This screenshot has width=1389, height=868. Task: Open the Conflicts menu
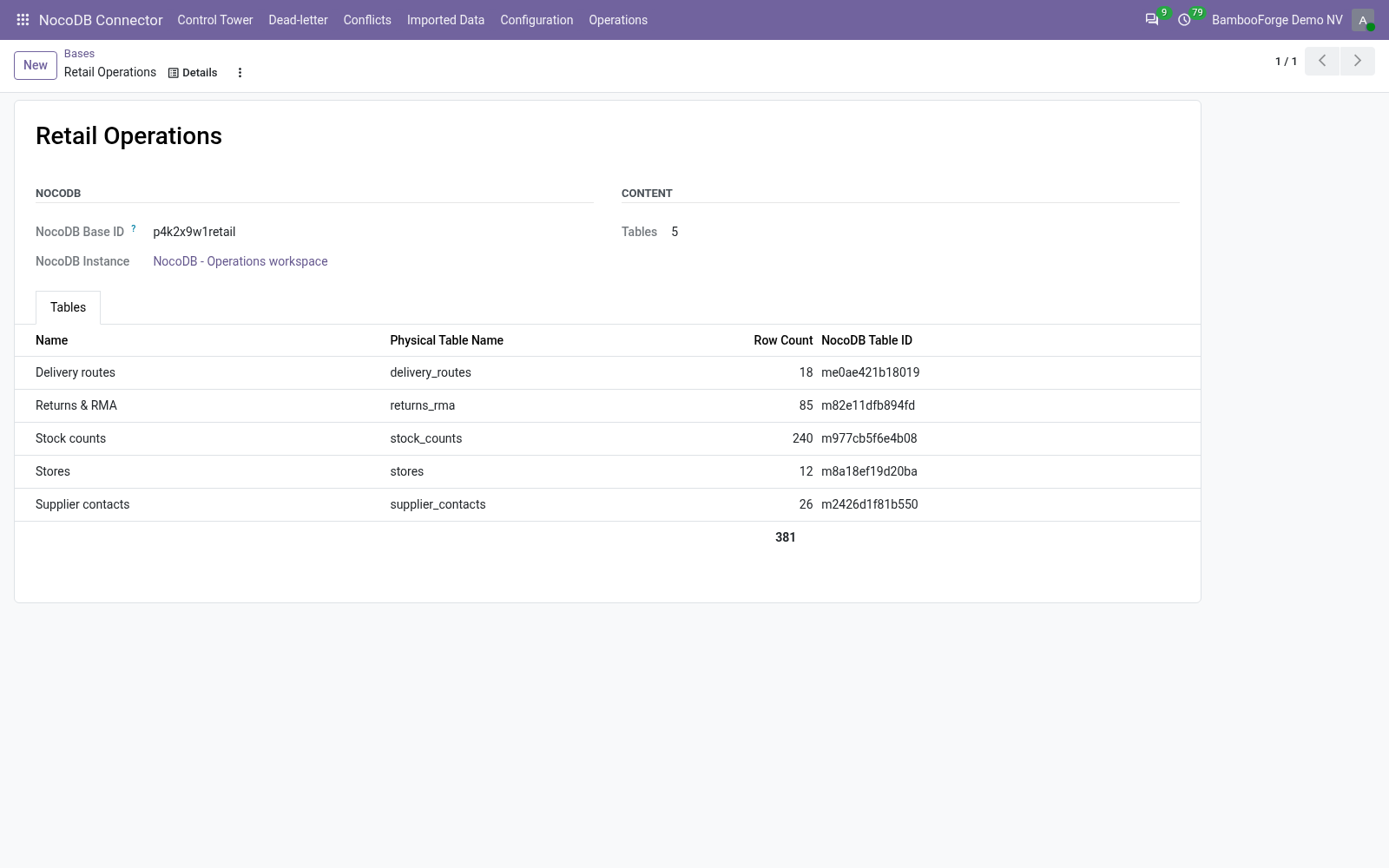367,20
